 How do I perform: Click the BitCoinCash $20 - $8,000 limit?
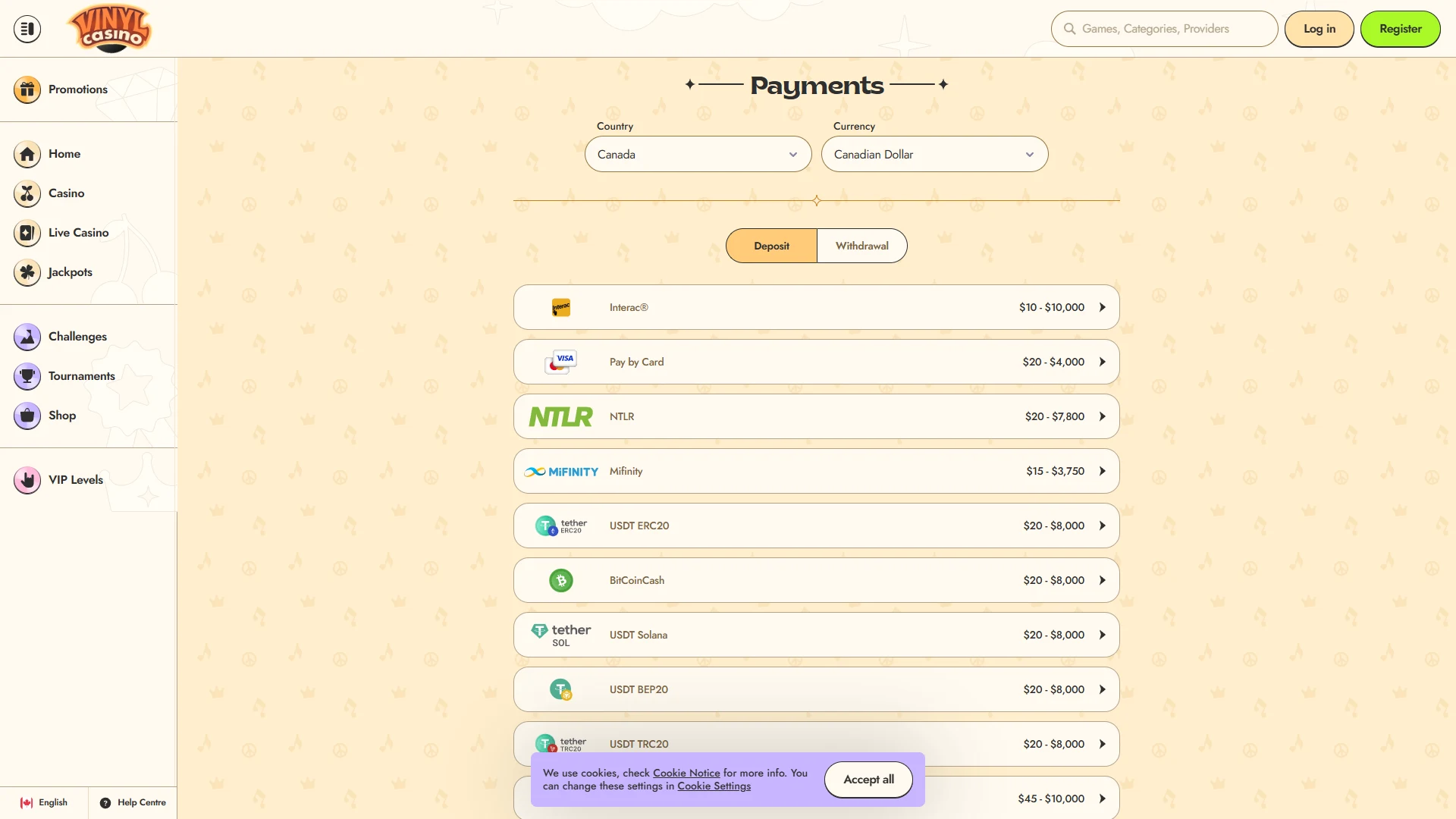tap(1054, 580)
